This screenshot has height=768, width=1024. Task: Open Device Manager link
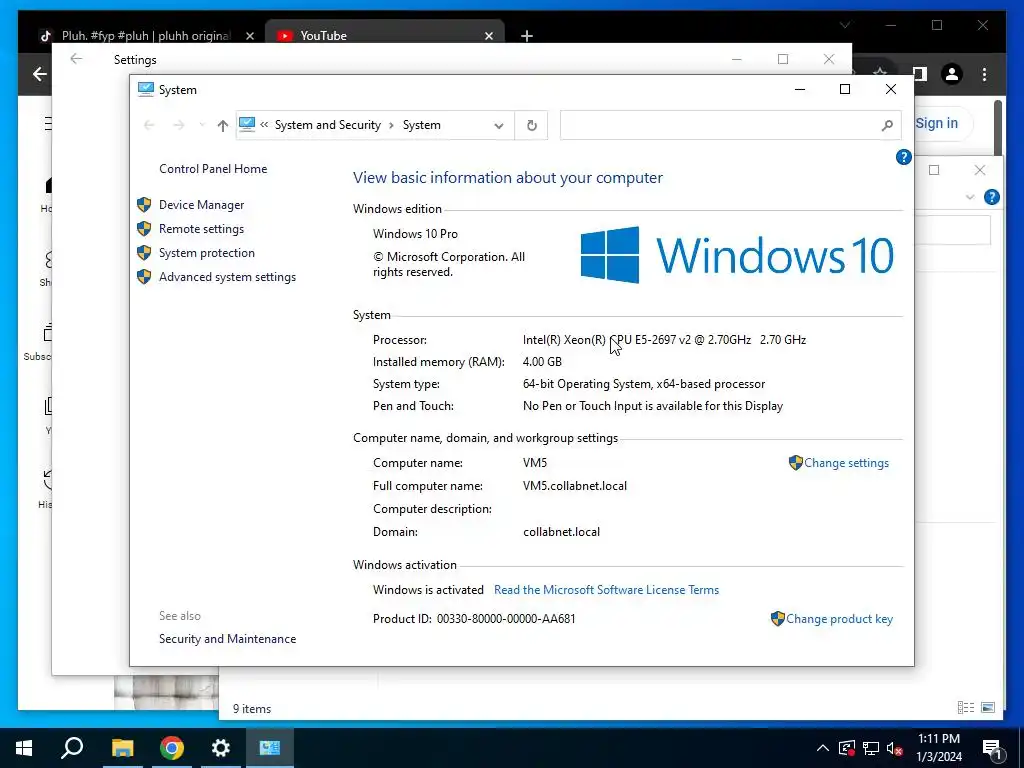(x=201, y=205)
